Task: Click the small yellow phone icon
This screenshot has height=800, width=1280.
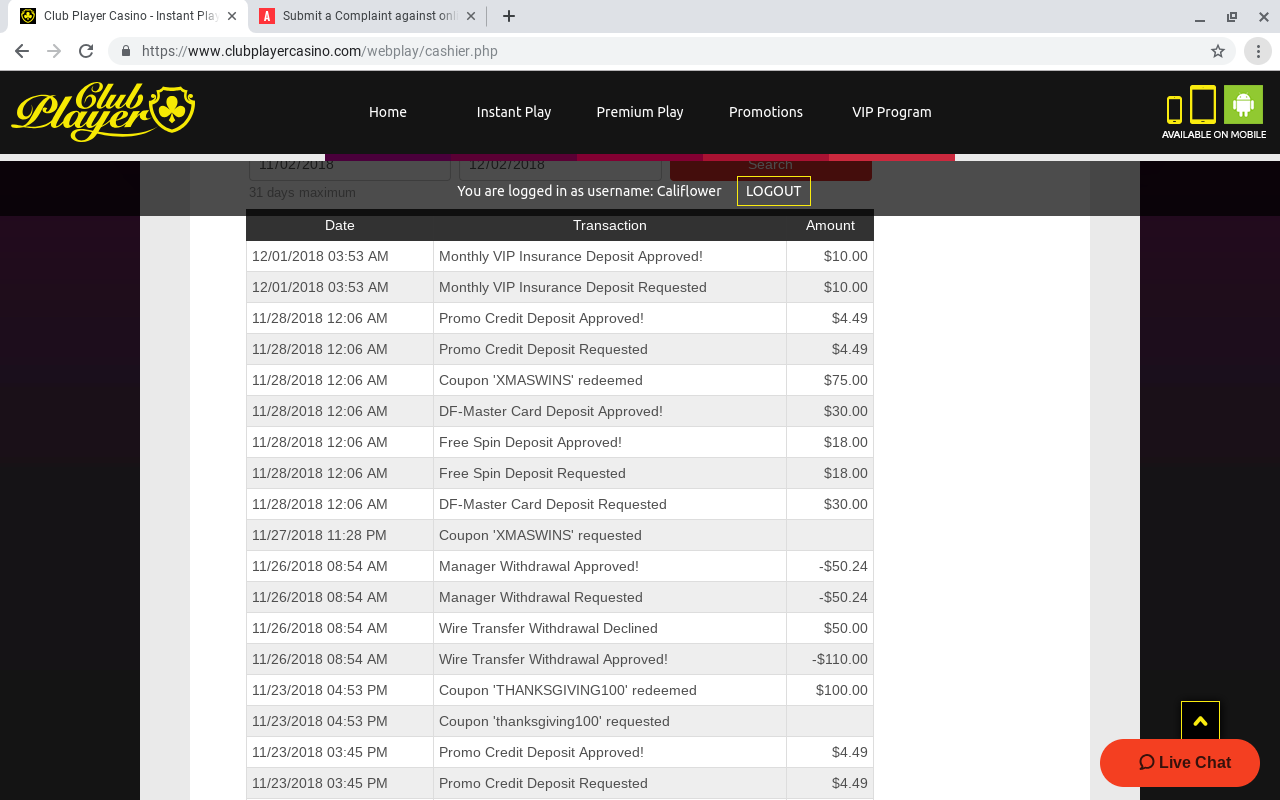Action: coord(1175,110)
